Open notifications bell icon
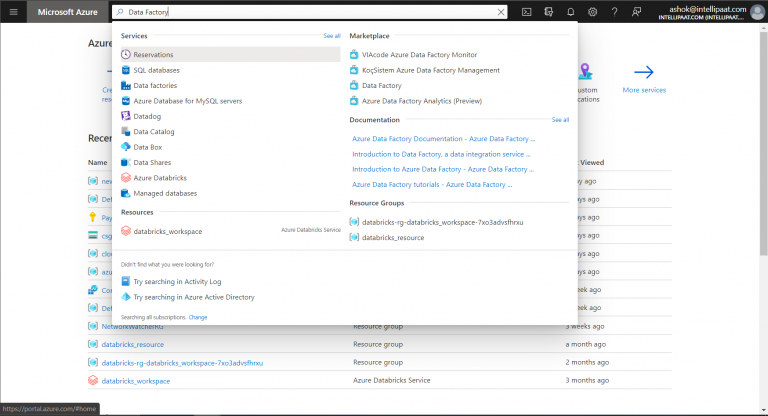Image resolution: width=768 pixels, height=416 pixels. tap(571, 12)
